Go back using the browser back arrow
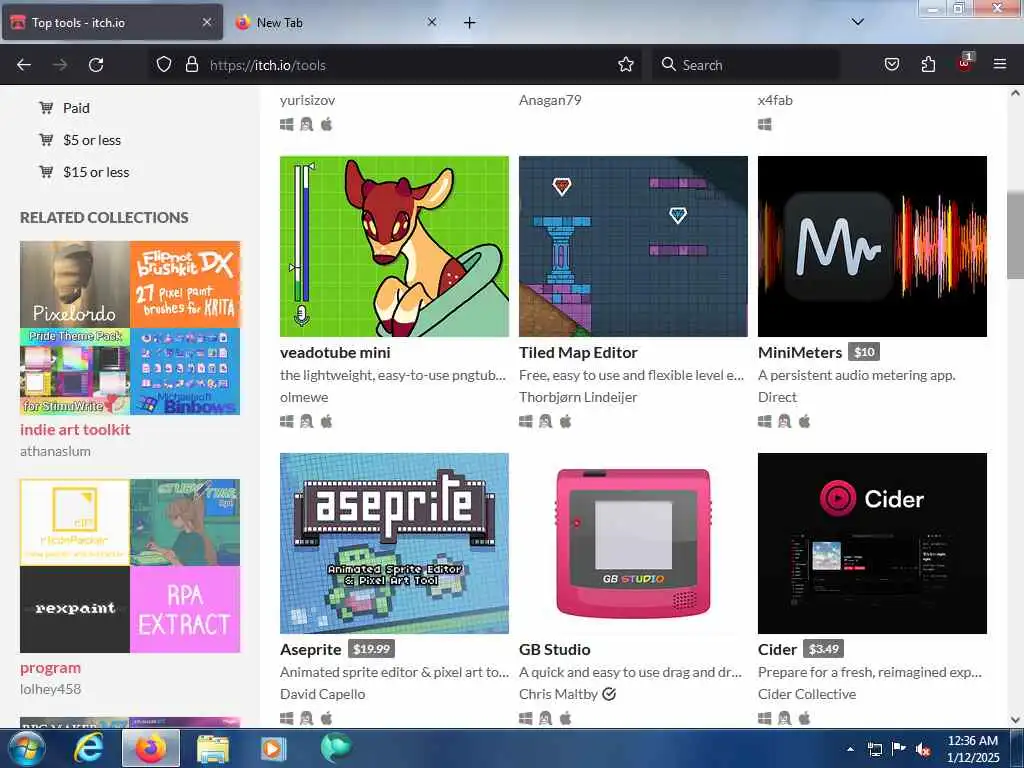The height and width of the screenshot is (768, 1024). [24, 65]
